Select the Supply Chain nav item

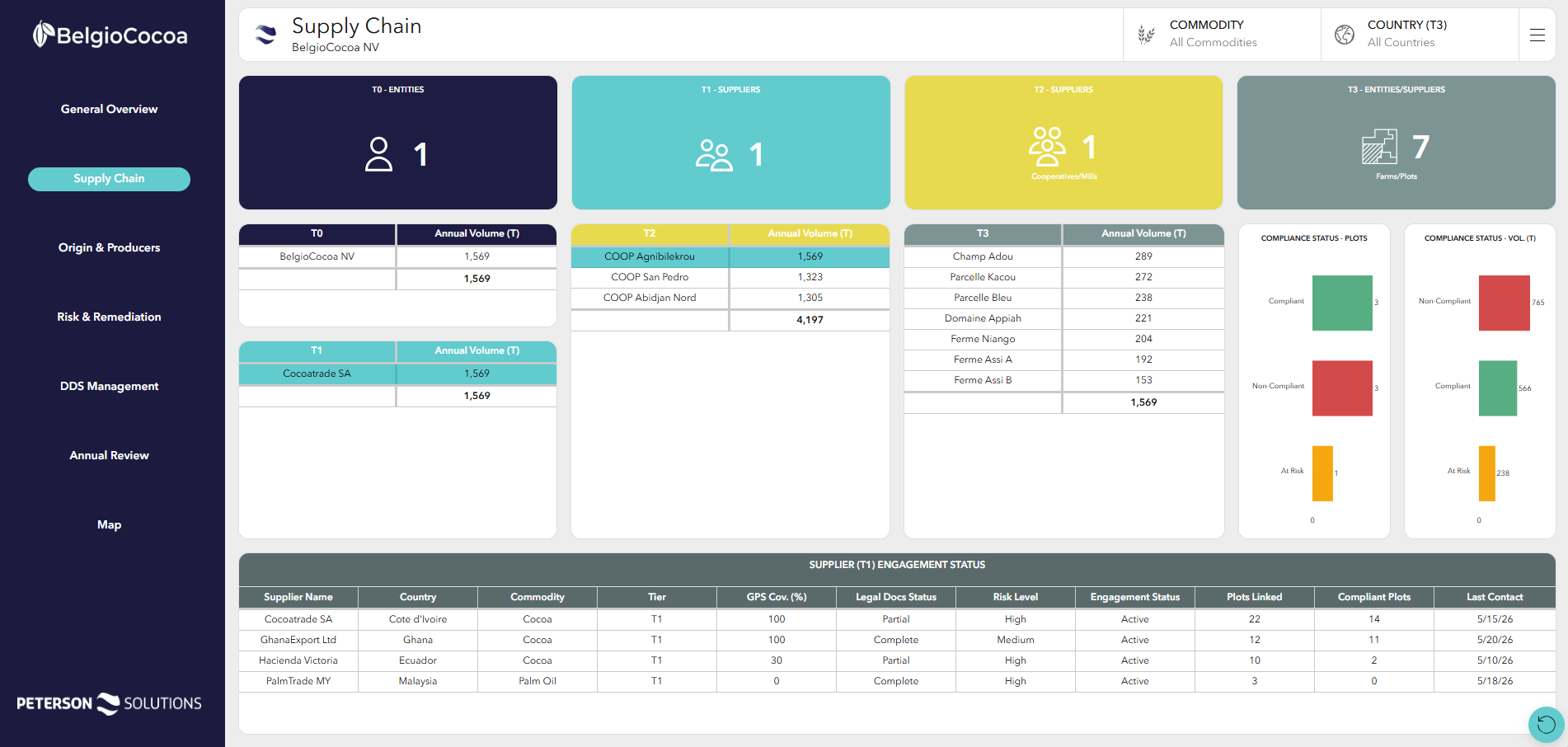(x=109, y=179)
